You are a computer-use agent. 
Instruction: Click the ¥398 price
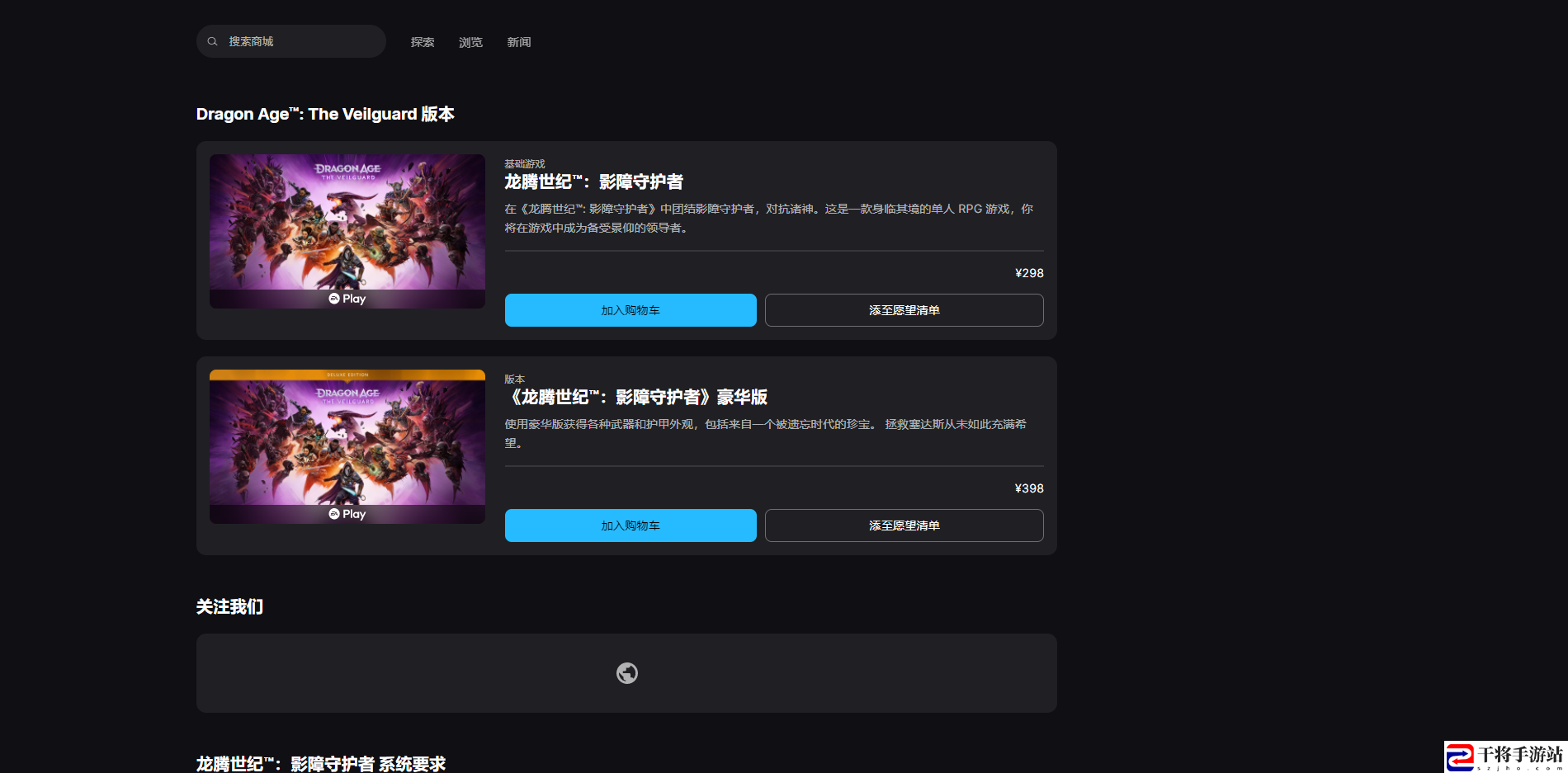(1029, 488)
